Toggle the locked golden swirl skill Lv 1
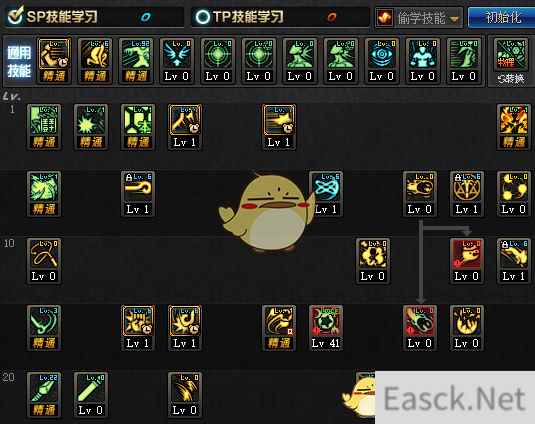The image size is (535, 424). point(138,193)
